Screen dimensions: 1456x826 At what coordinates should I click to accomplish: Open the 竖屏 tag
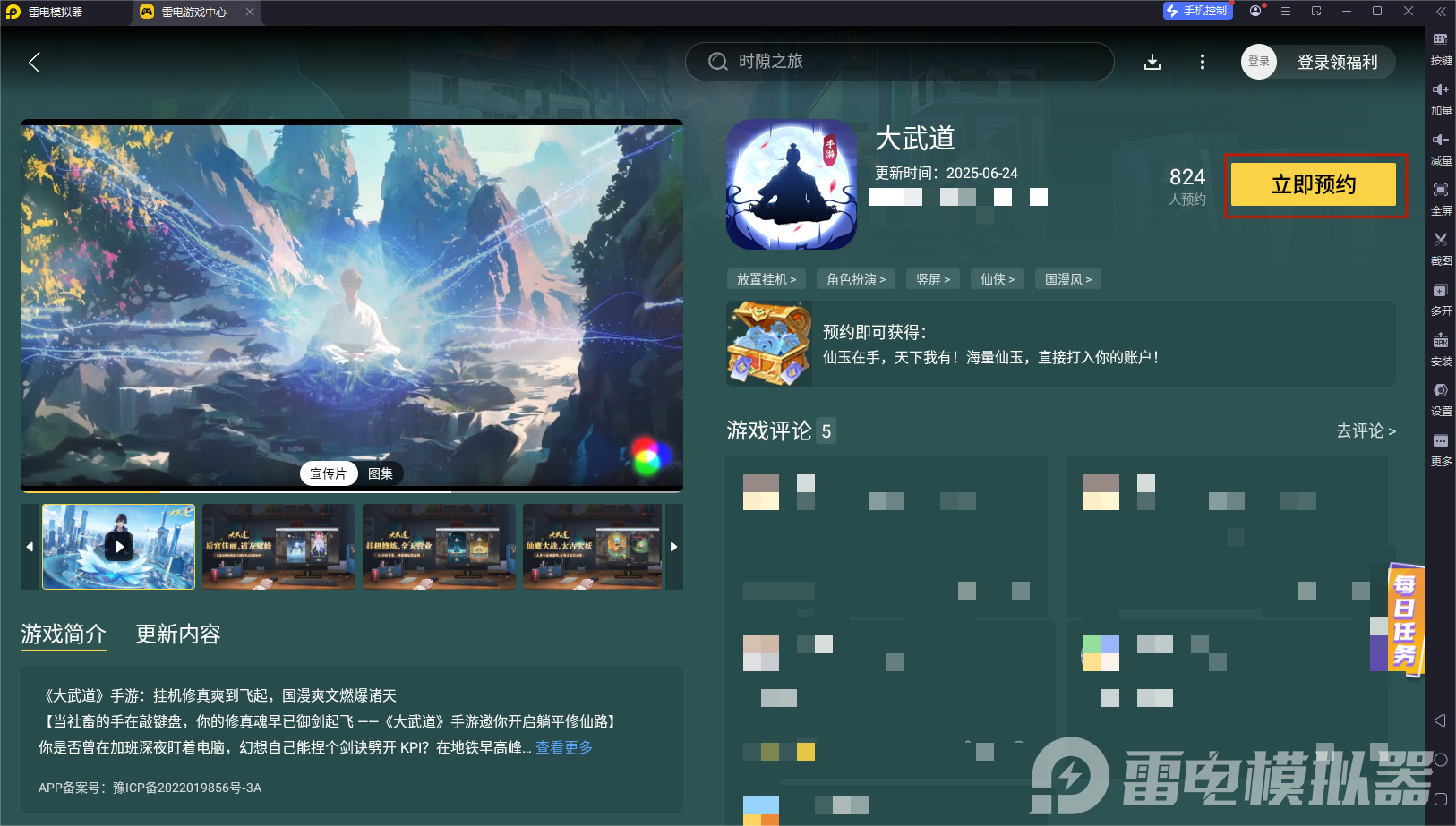coord(933,279)
